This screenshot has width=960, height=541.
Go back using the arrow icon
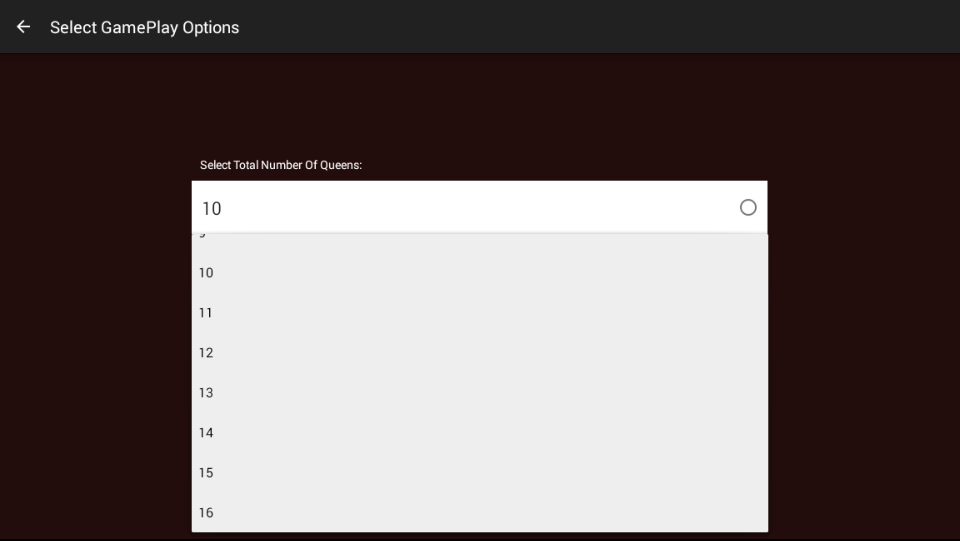click(x=23, y=27)
